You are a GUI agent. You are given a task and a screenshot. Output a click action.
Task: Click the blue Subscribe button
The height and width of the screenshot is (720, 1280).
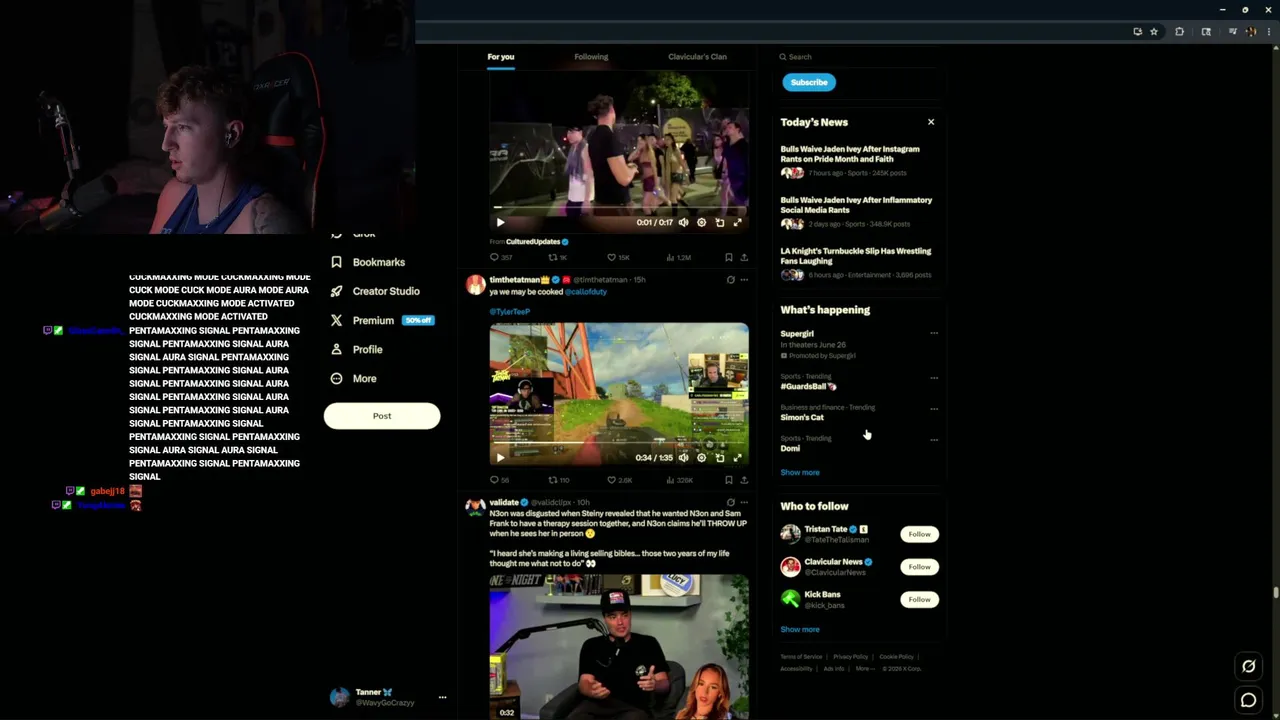coord(809,82)
